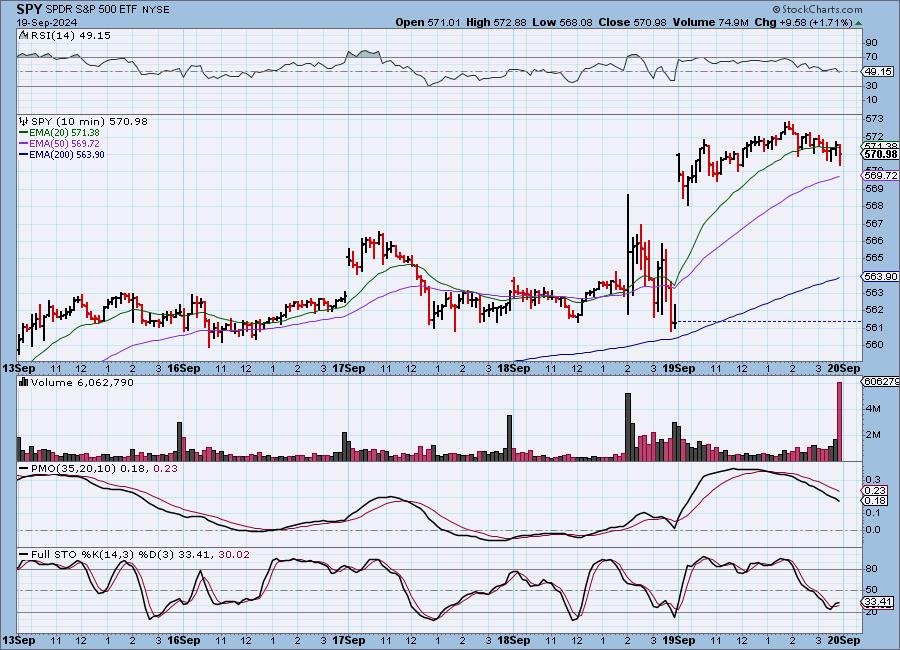Viewport: 900px width, 650px height.
Task: Click the SPY ticker symbol in the header
Action: (x=29, y=9)
